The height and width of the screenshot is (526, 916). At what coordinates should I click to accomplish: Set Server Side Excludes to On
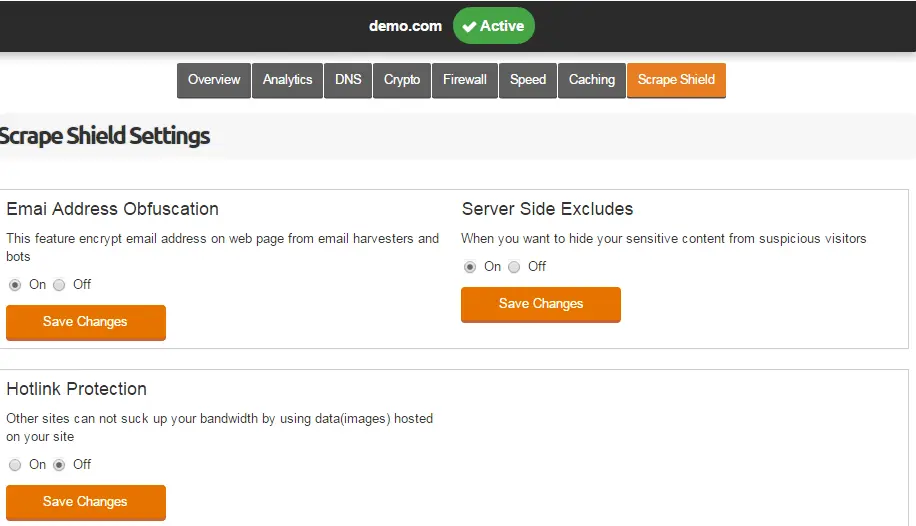pyautogui.click(x=470, y=267)
